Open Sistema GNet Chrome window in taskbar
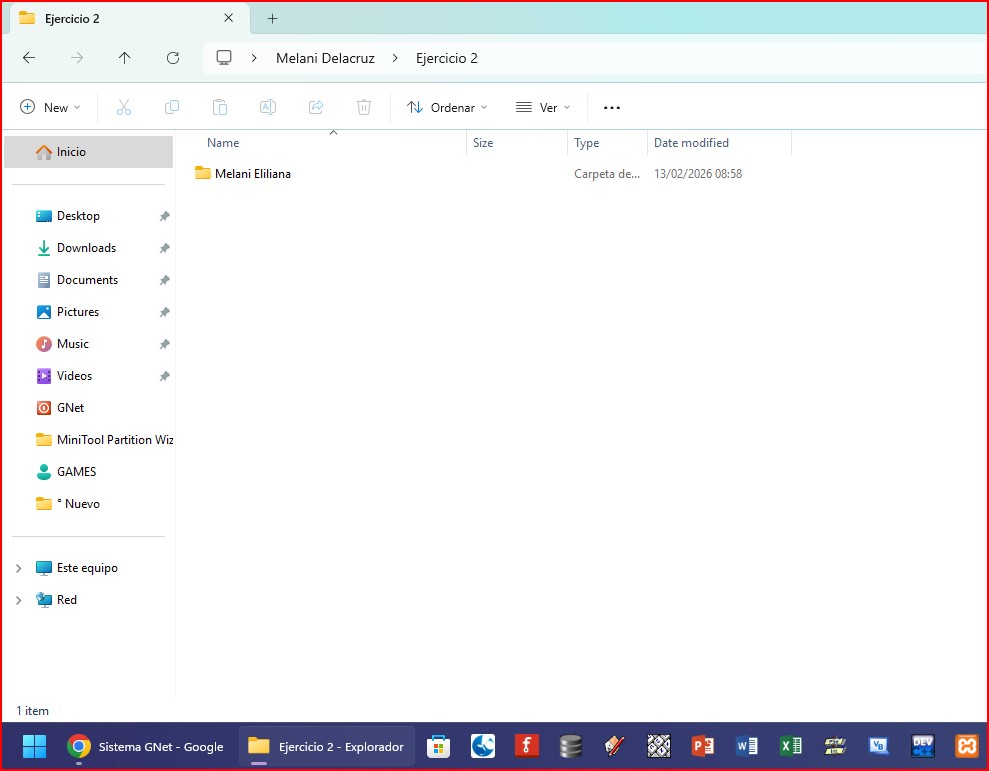 (x=146, y=746)
